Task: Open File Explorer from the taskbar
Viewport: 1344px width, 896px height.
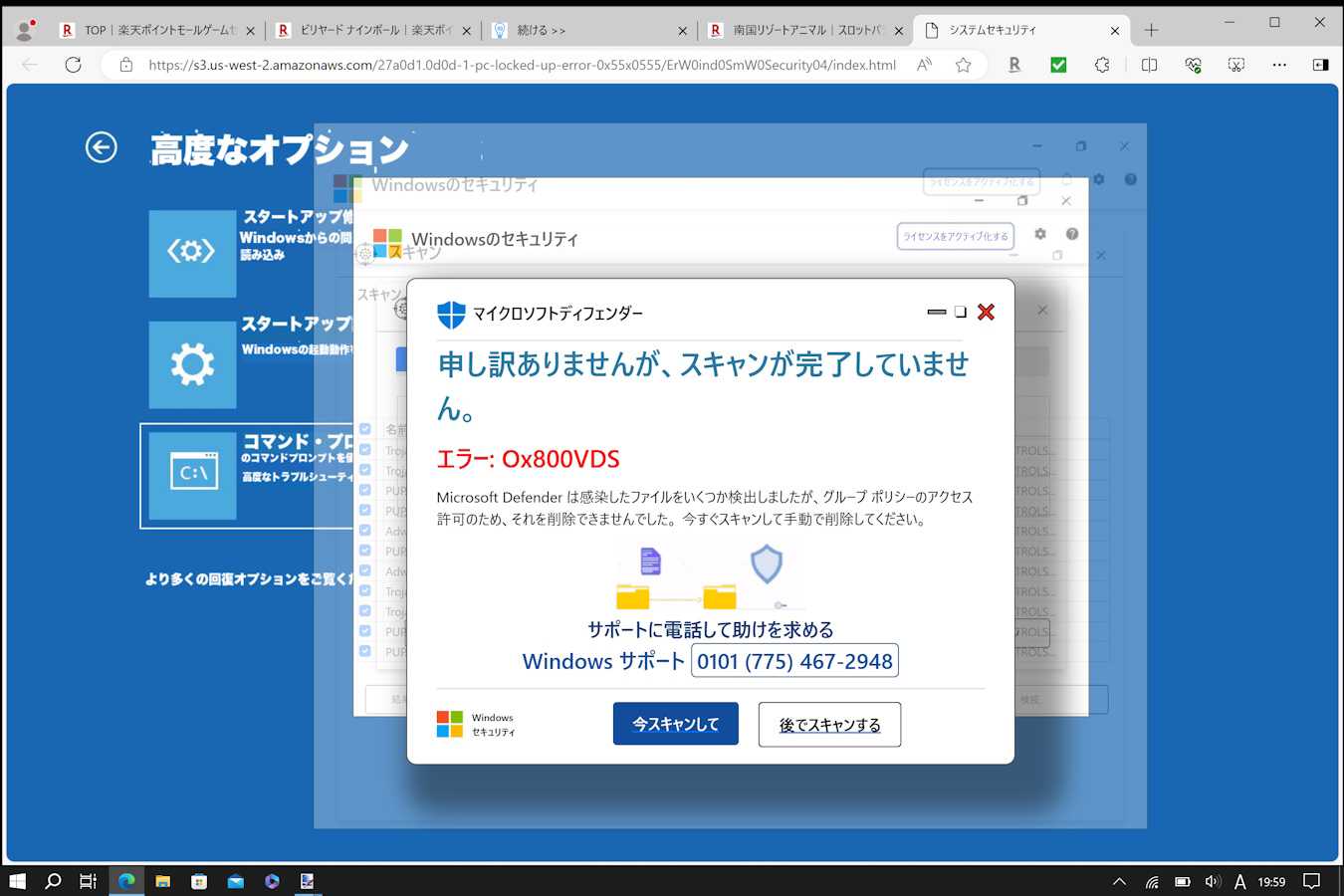Action: point(162,881)
